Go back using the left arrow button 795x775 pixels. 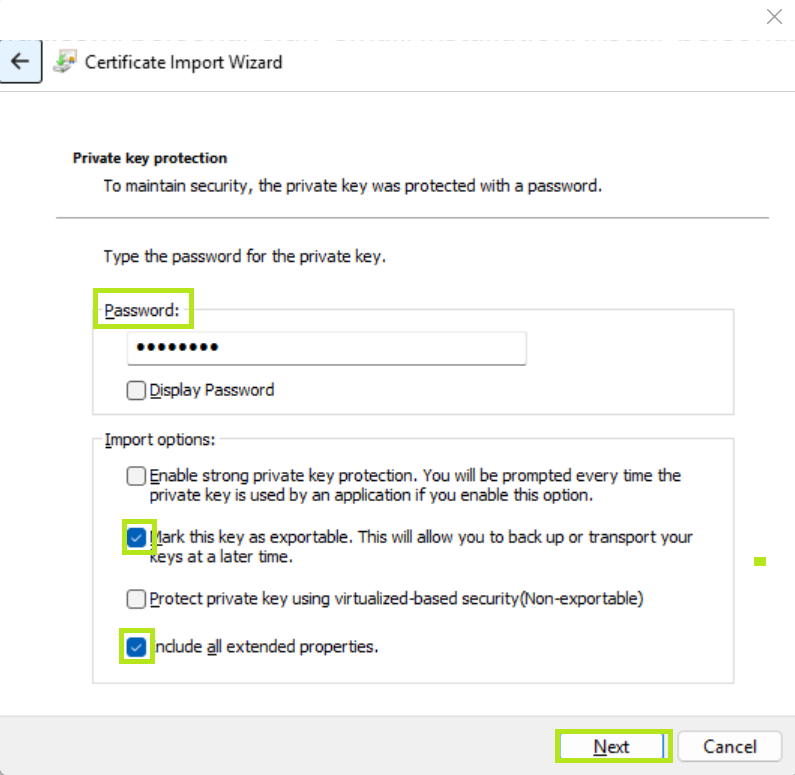(20, 62)
